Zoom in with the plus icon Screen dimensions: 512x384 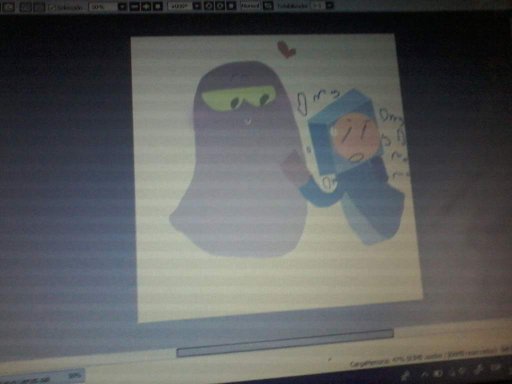point(146,6)
